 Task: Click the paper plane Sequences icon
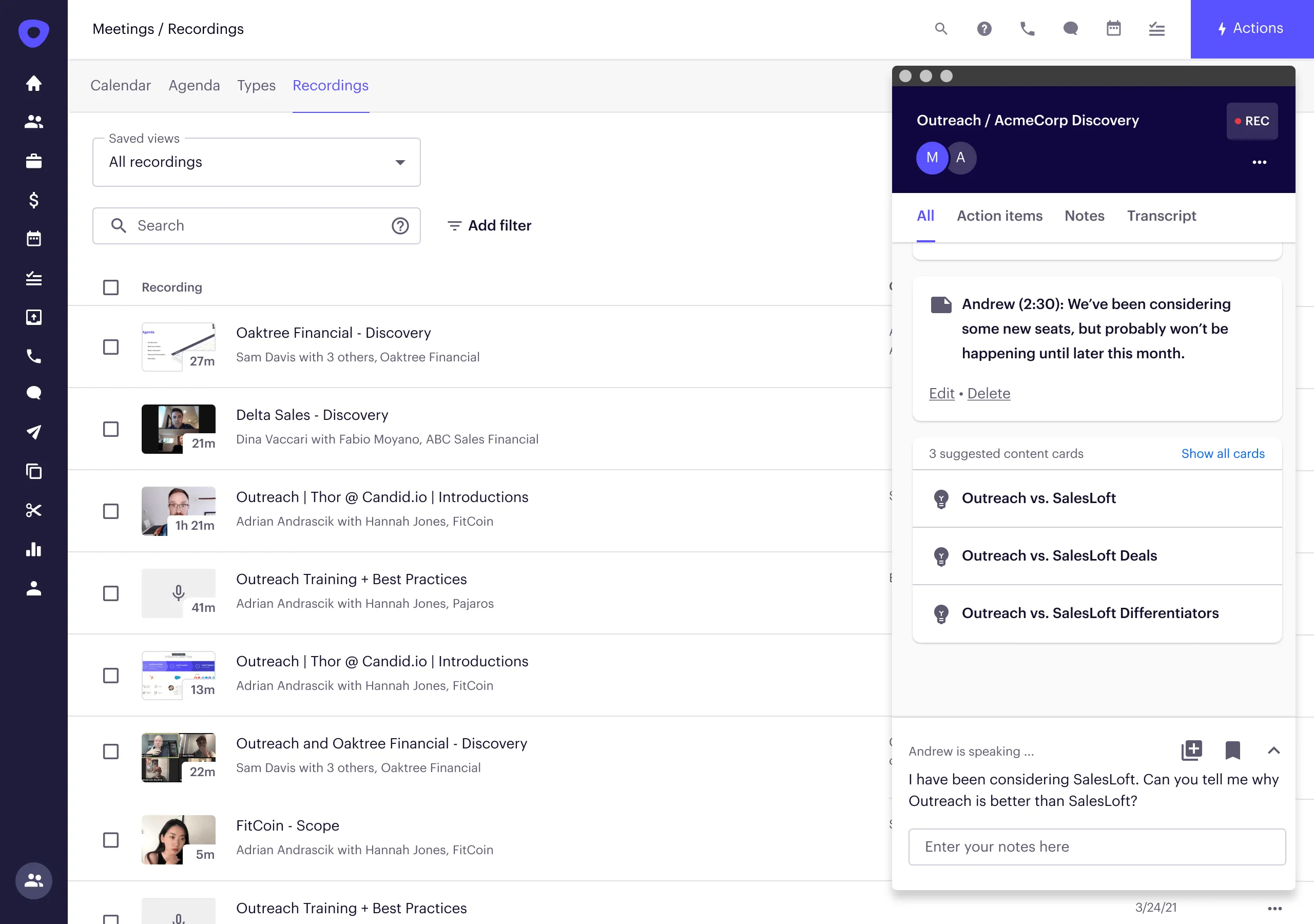(x=34, y=432)
